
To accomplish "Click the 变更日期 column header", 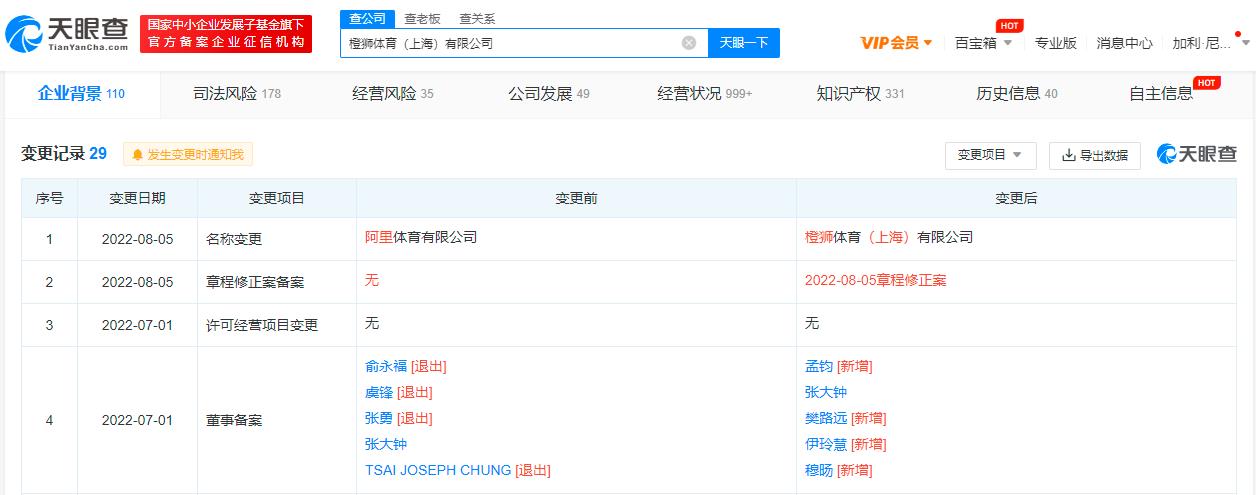I will coord(137,198).
